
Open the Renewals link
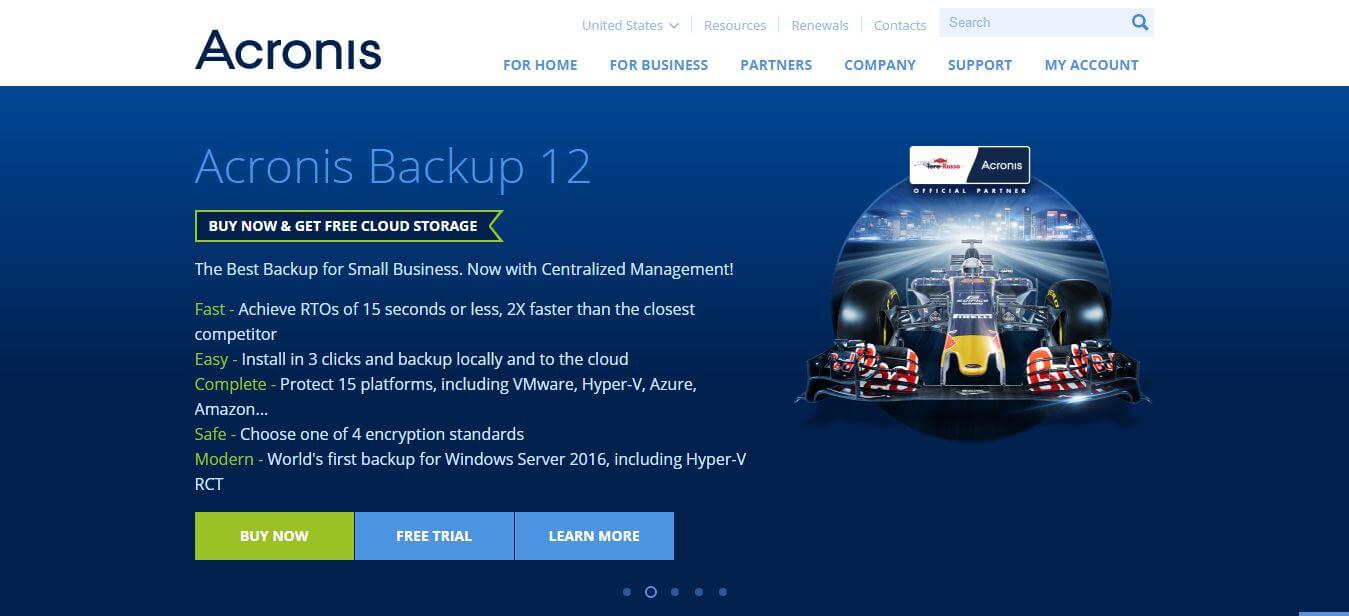820,25
